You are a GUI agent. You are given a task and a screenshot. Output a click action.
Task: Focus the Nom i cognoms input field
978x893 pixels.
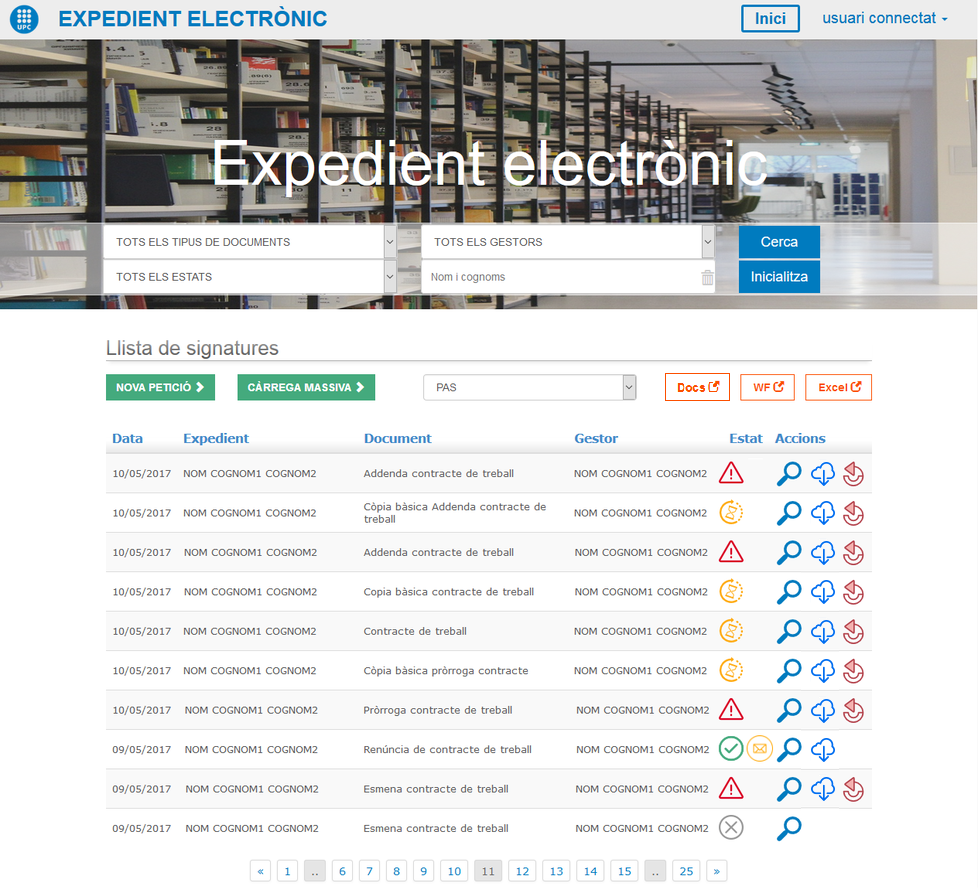(x=560, y=277)
